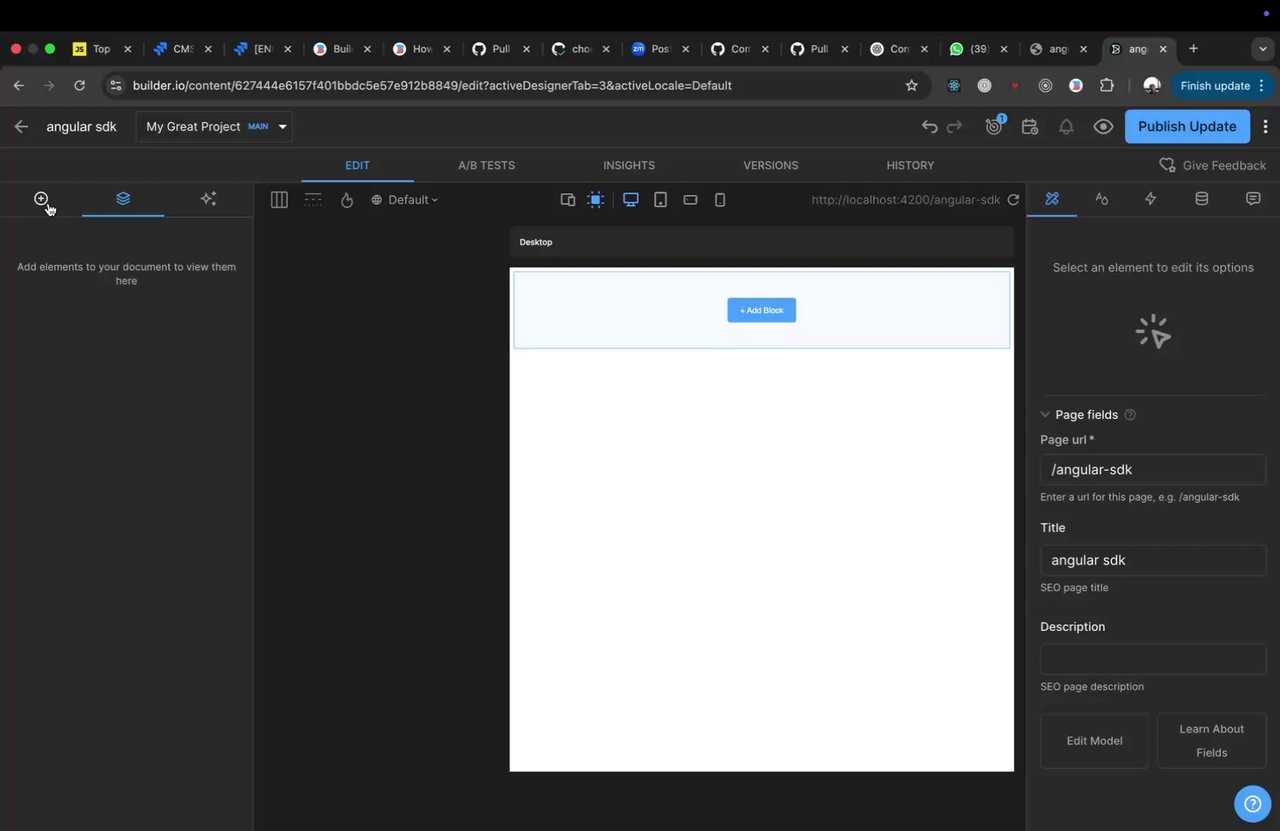Open the Data tab database icon
Viewport: 1280px width, 831px height.
click(x=1202, y=199)
